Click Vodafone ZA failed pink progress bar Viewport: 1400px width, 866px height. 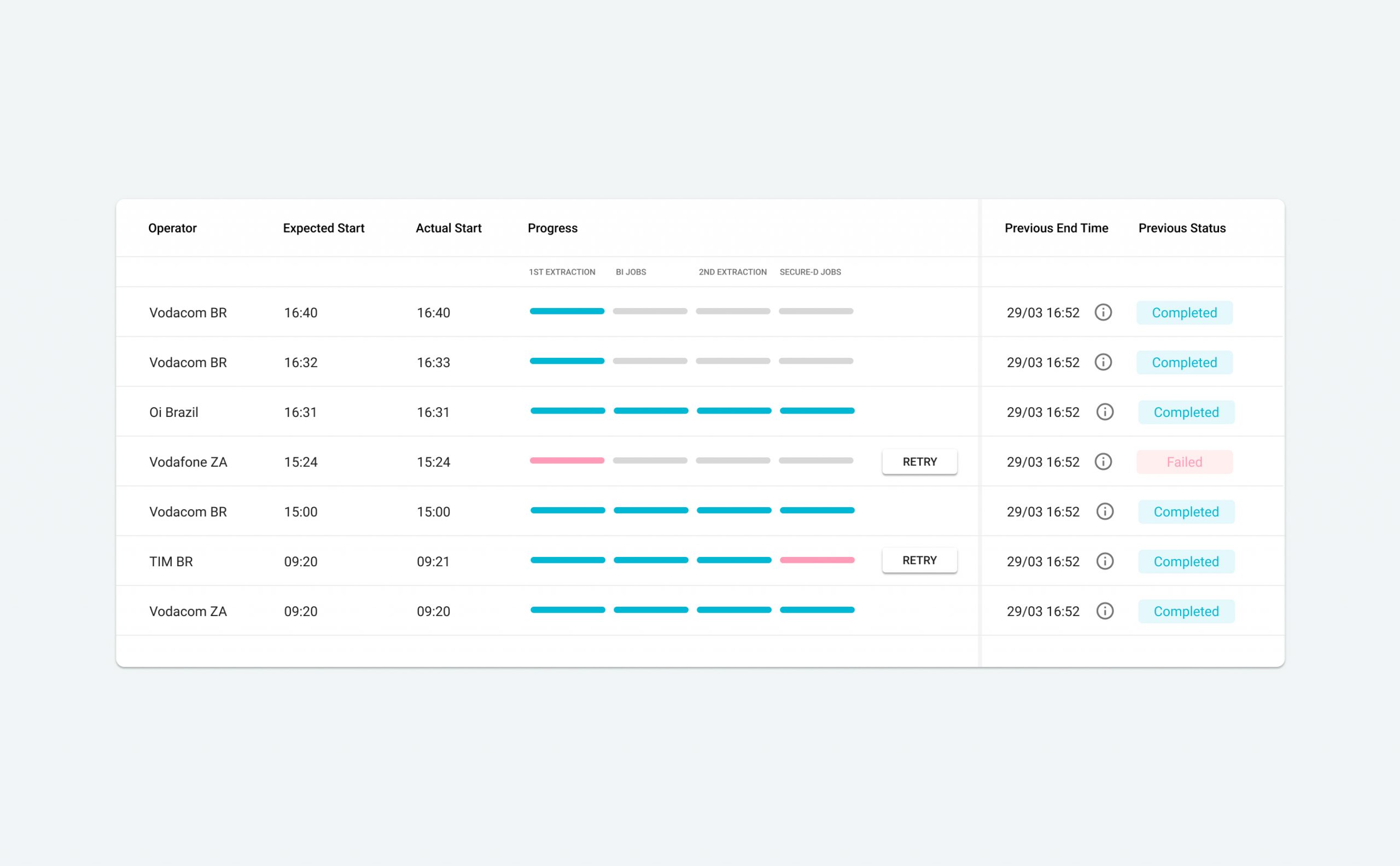[567, 461]
